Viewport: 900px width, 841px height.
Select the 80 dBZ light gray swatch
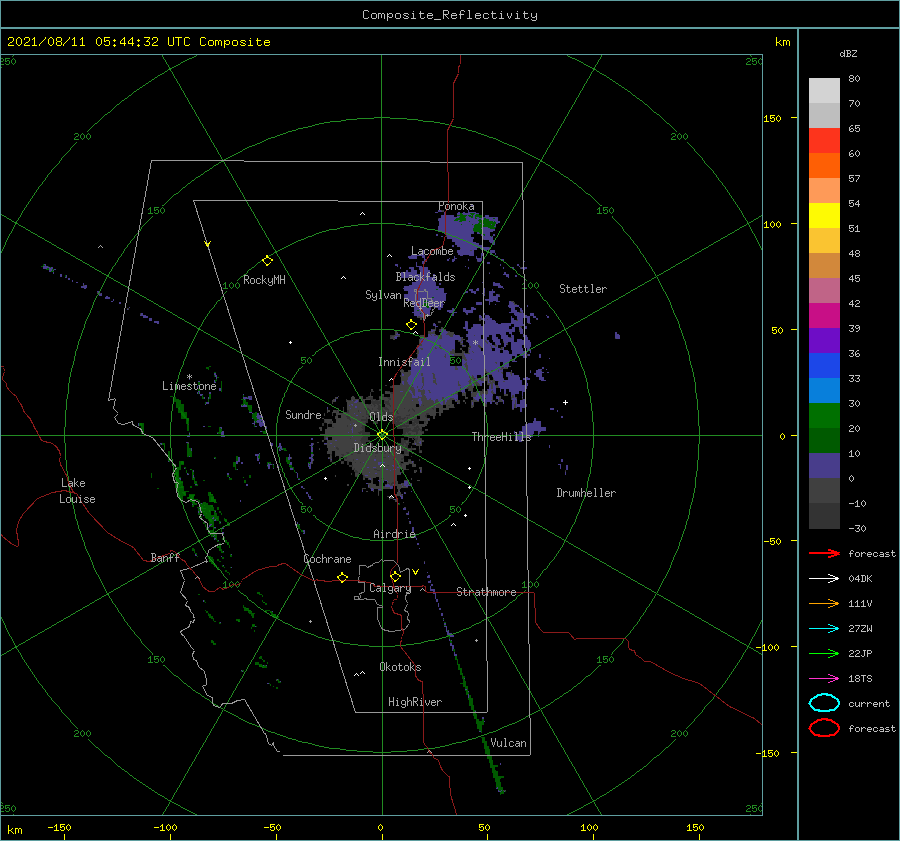824,90
